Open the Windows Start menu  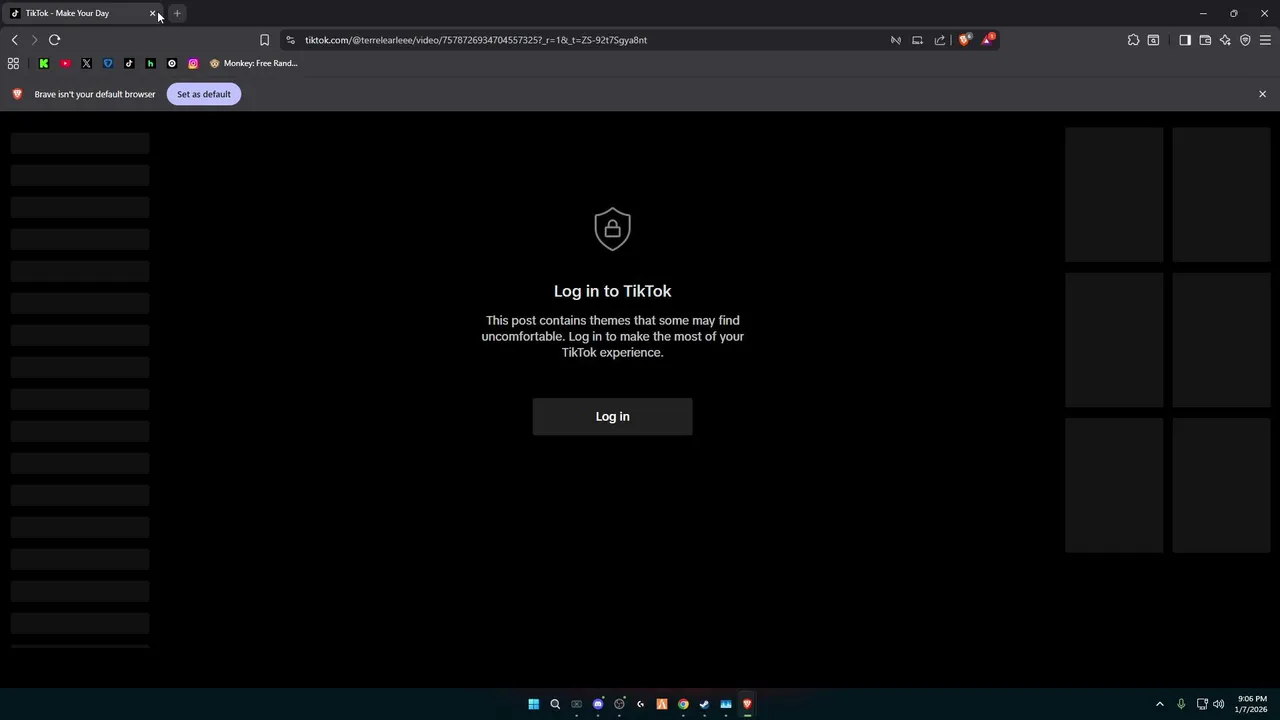click(533, 704)
